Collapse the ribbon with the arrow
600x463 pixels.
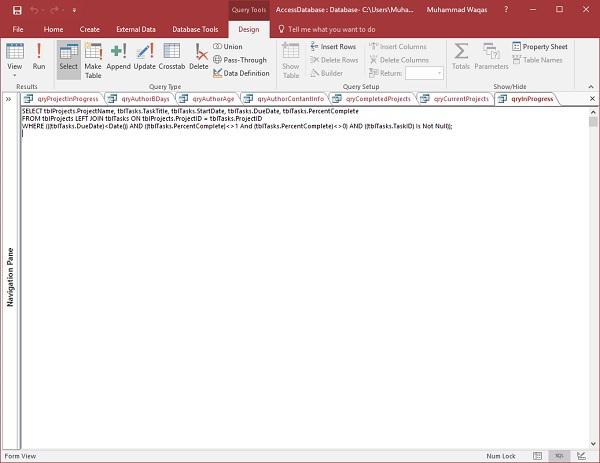point(591,87)
